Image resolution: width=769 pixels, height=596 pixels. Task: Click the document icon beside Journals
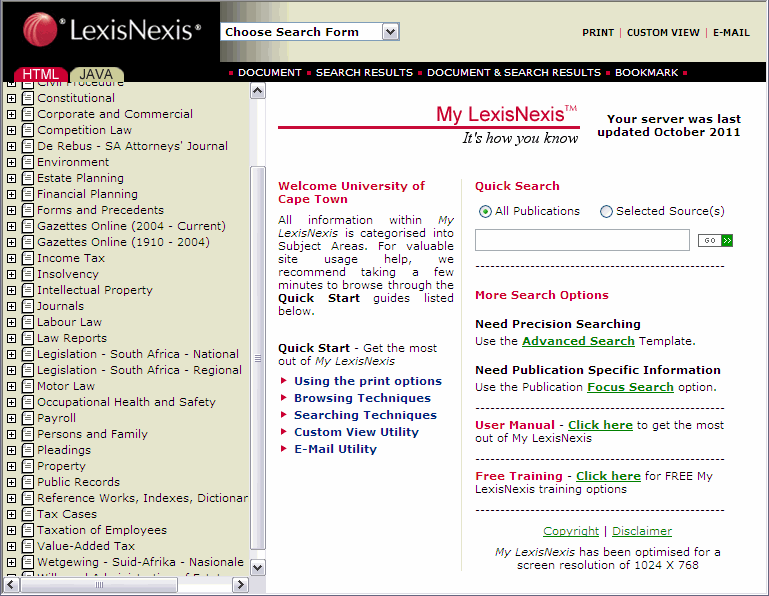pos(28,306)
